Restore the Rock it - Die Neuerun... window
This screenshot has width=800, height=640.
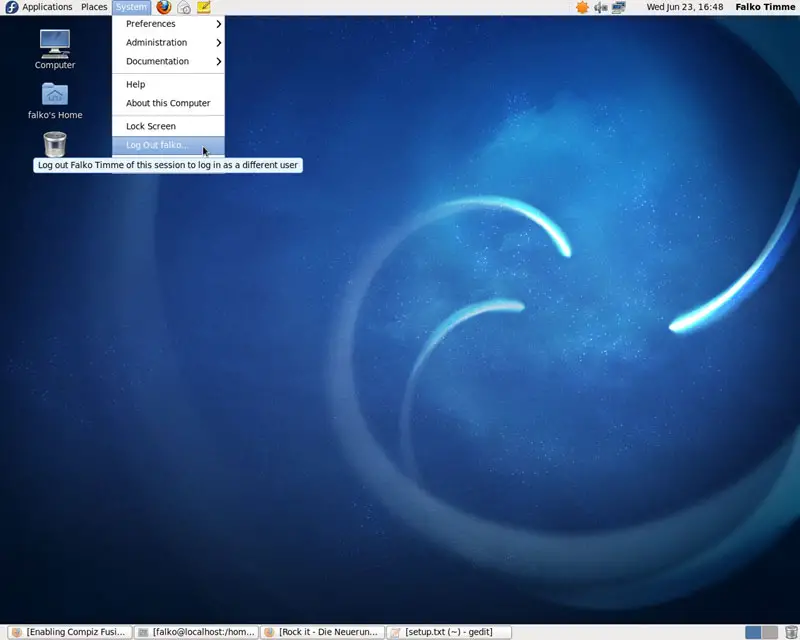click(x=322, y=632)
